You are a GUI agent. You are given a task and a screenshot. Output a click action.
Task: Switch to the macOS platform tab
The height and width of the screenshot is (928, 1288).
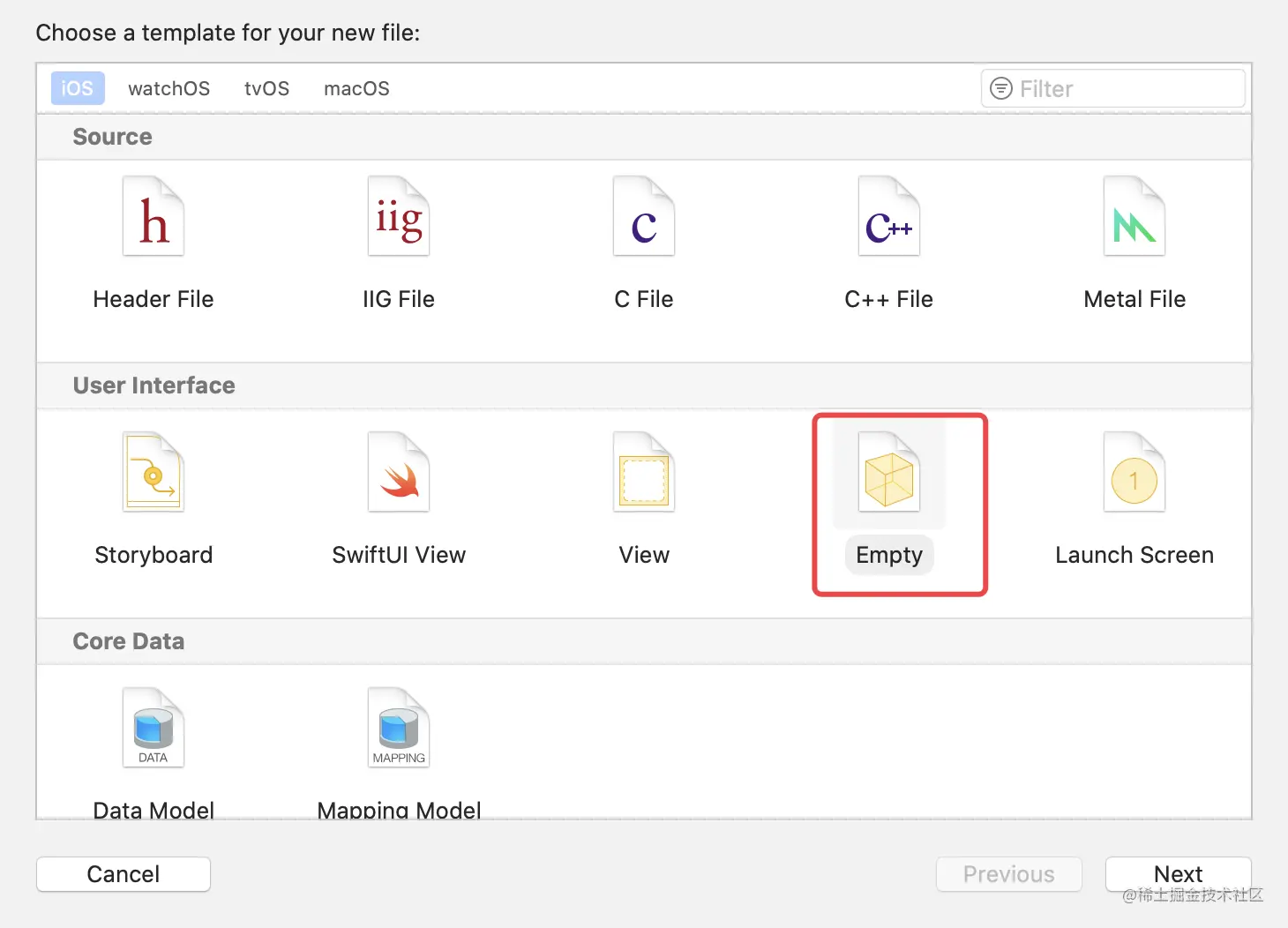point(356,88)
